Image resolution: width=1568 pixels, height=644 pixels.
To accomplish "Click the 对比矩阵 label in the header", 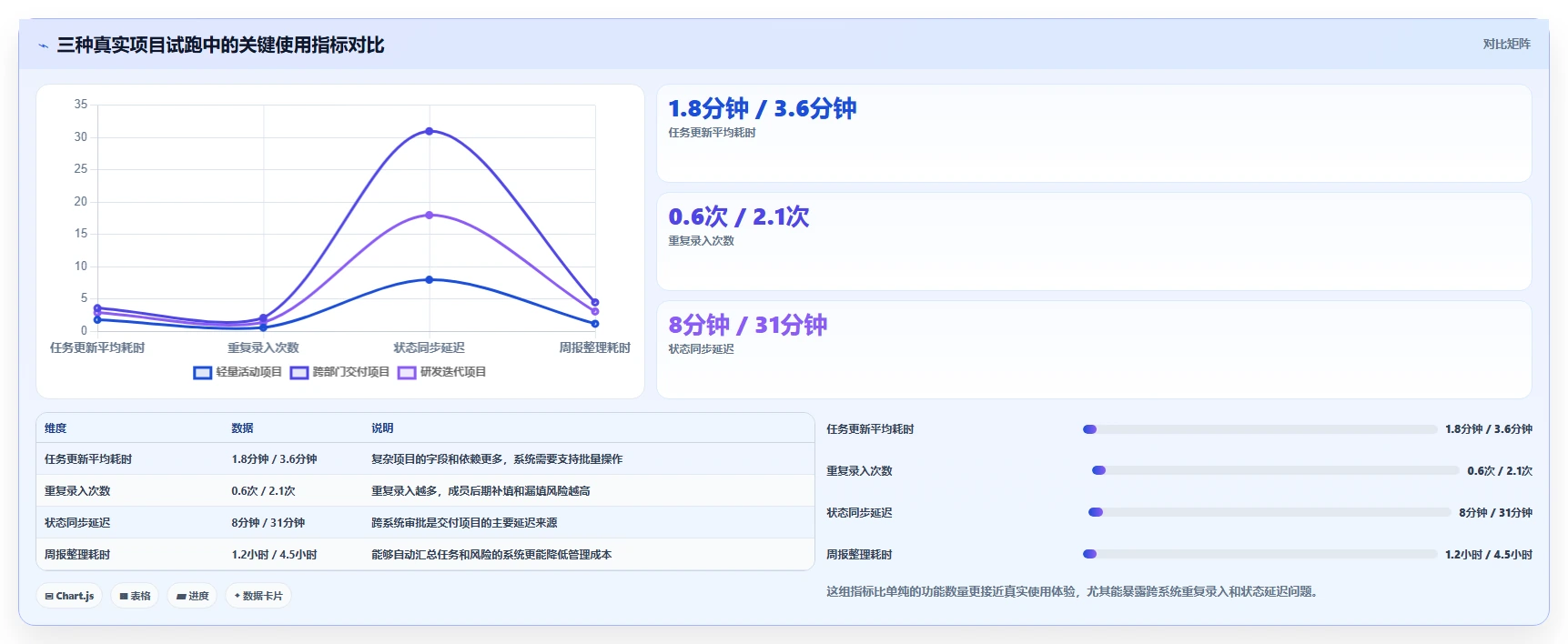I will [1506, 44].
